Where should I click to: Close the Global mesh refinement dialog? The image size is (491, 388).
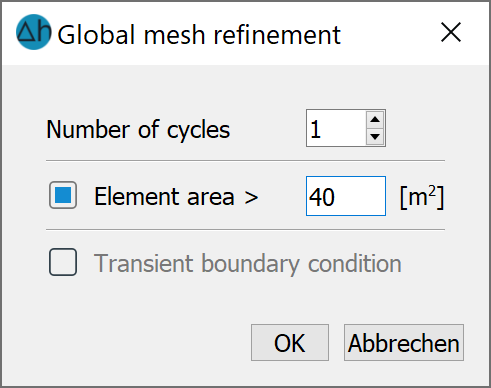[x=451, y=32]
